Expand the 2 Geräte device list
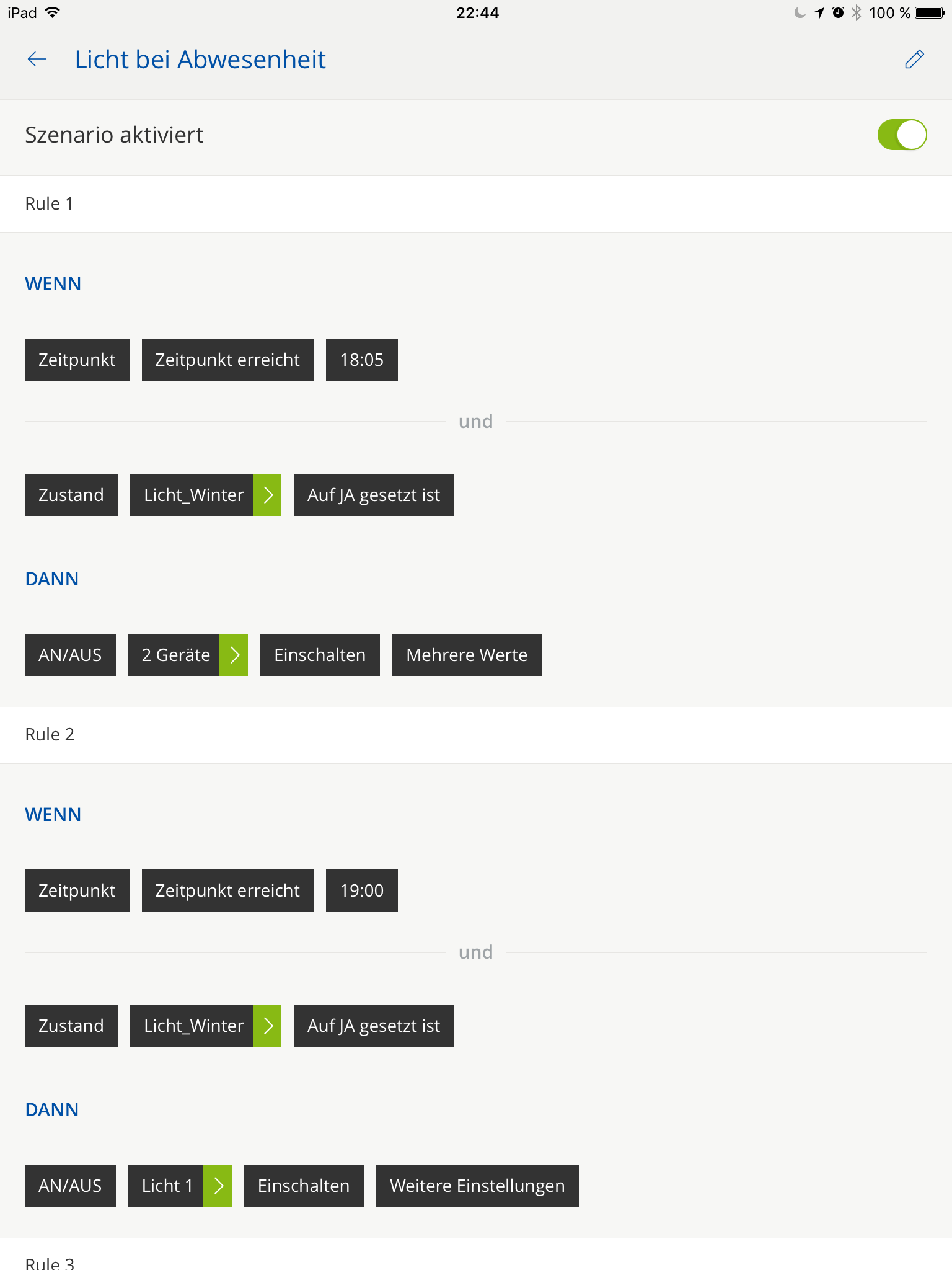 pyautogui.click(x=234, y=655)
